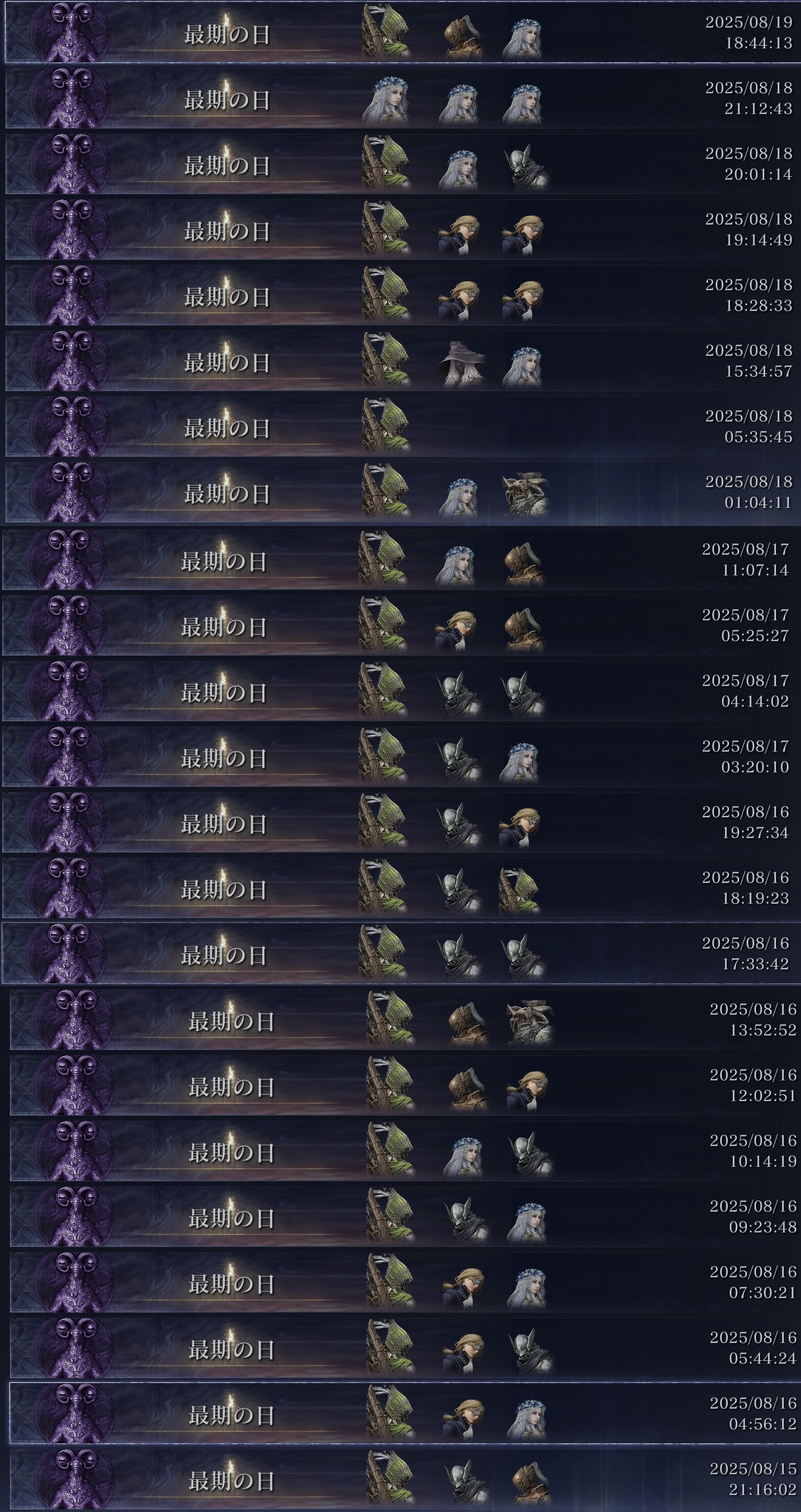Click the horned beast portrait on the 01:04:11 row
Screen dimensions: 801x1512
click(525, 494)
